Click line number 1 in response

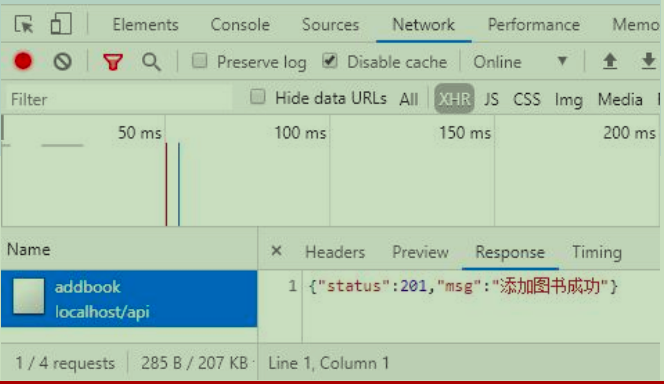click(x=292, y=286)
